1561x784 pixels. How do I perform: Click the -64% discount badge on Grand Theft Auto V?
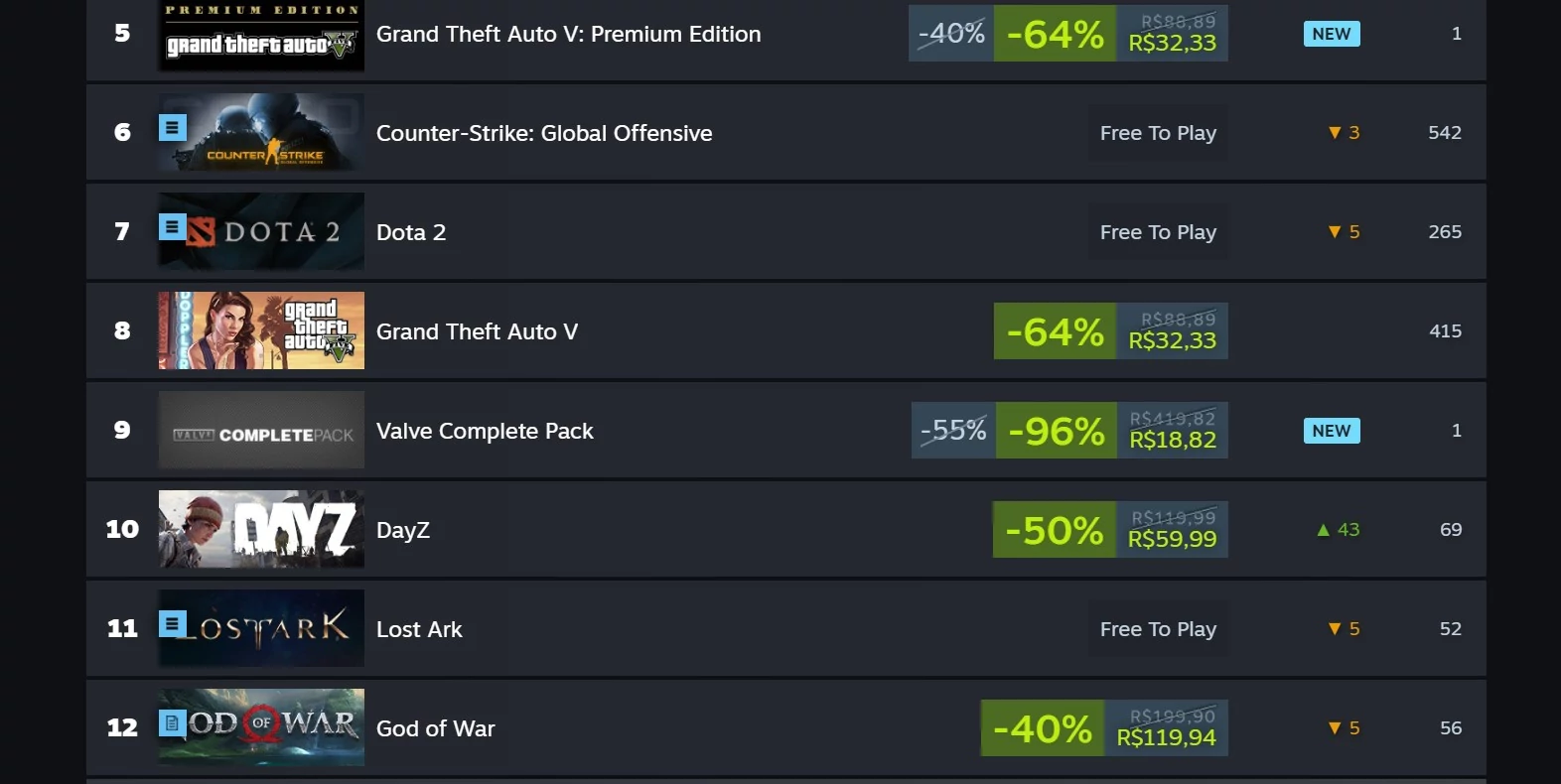[x=1055, y=331]
